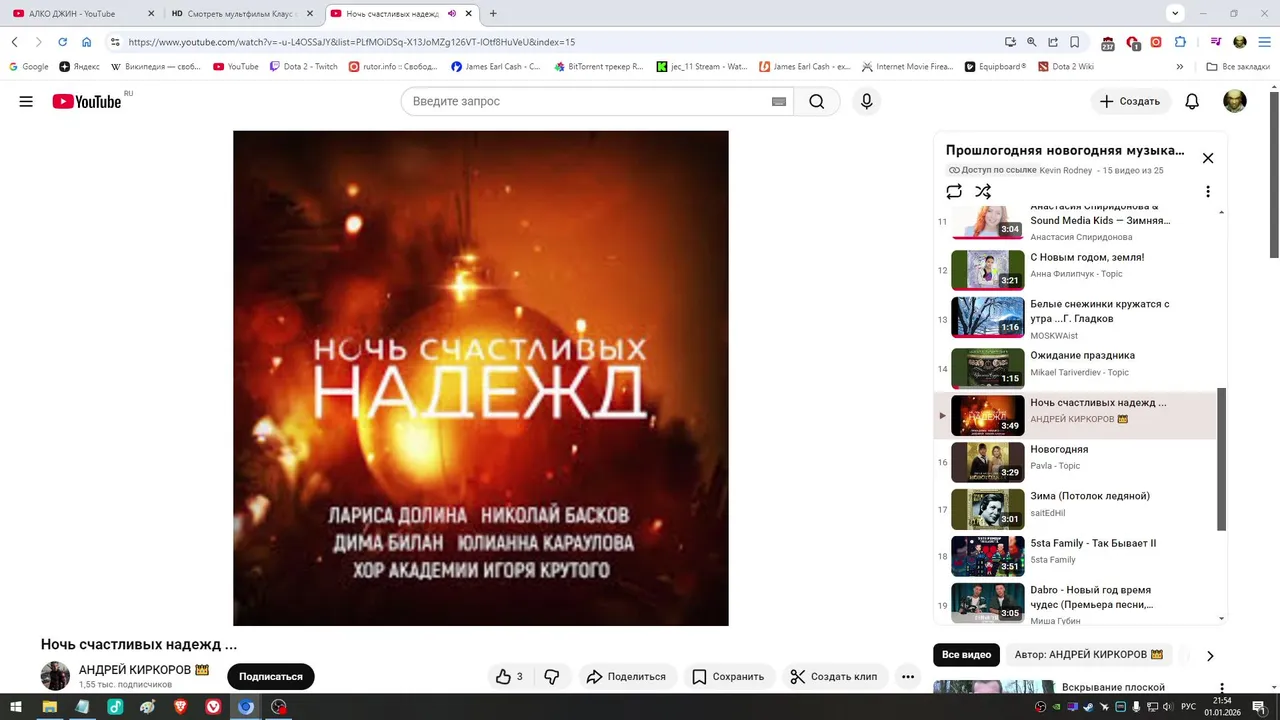Switch to 'Смотреть мультфильмы Клаус' tab
This screenshot has width=1280, height=720.
click(x=242, y=13)
